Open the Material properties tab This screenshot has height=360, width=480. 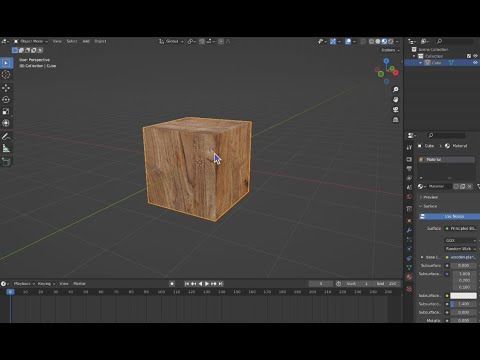[409, 277]
